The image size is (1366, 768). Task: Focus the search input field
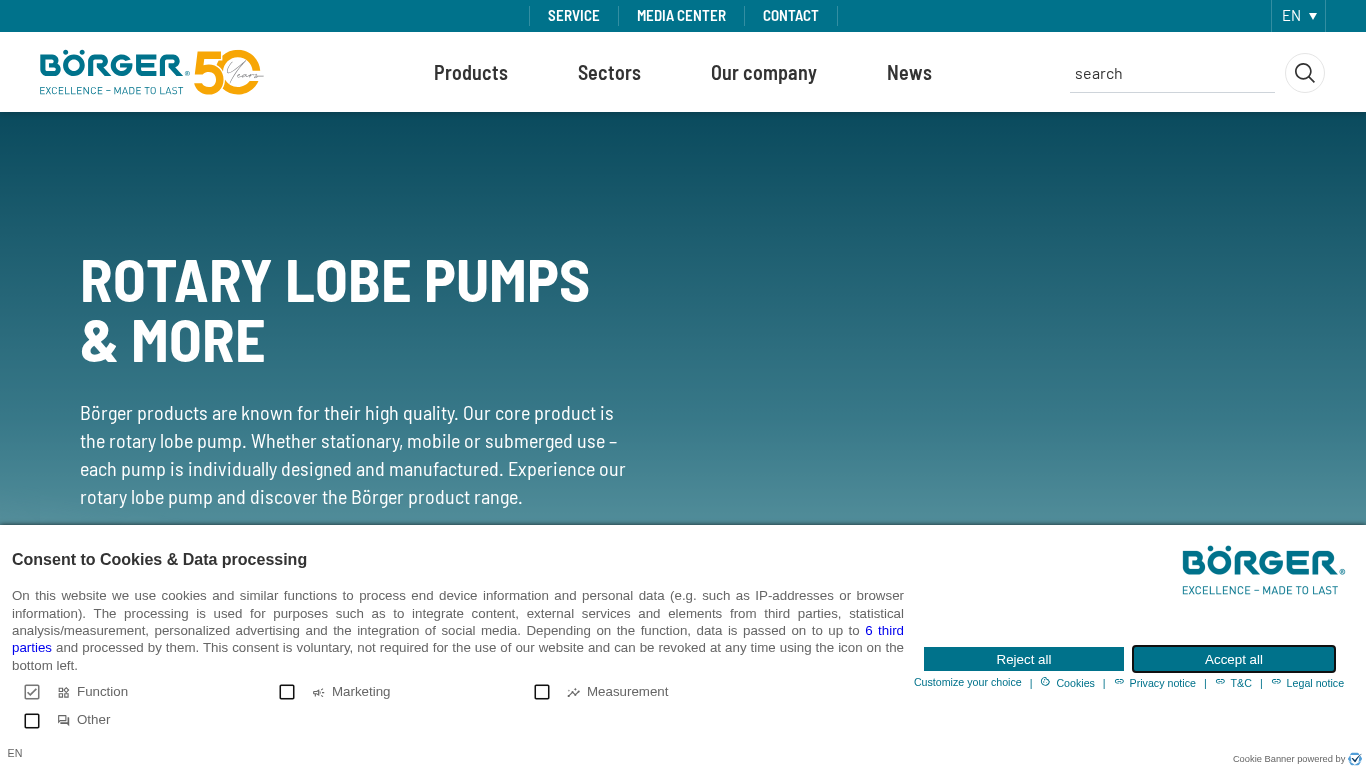tap(1172, 73)
